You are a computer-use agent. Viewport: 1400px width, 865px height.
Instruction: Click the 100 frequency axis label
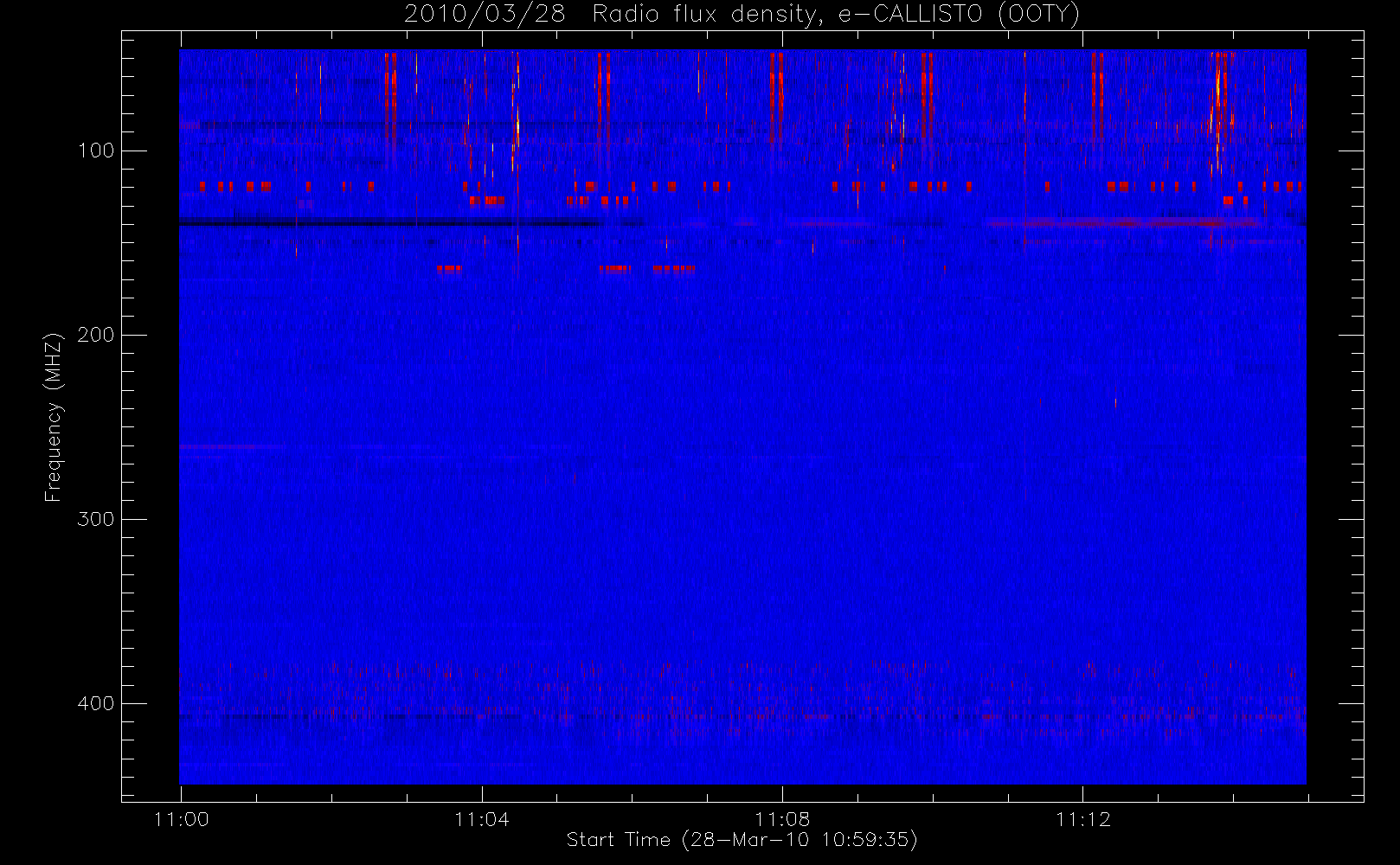(95, 151)
